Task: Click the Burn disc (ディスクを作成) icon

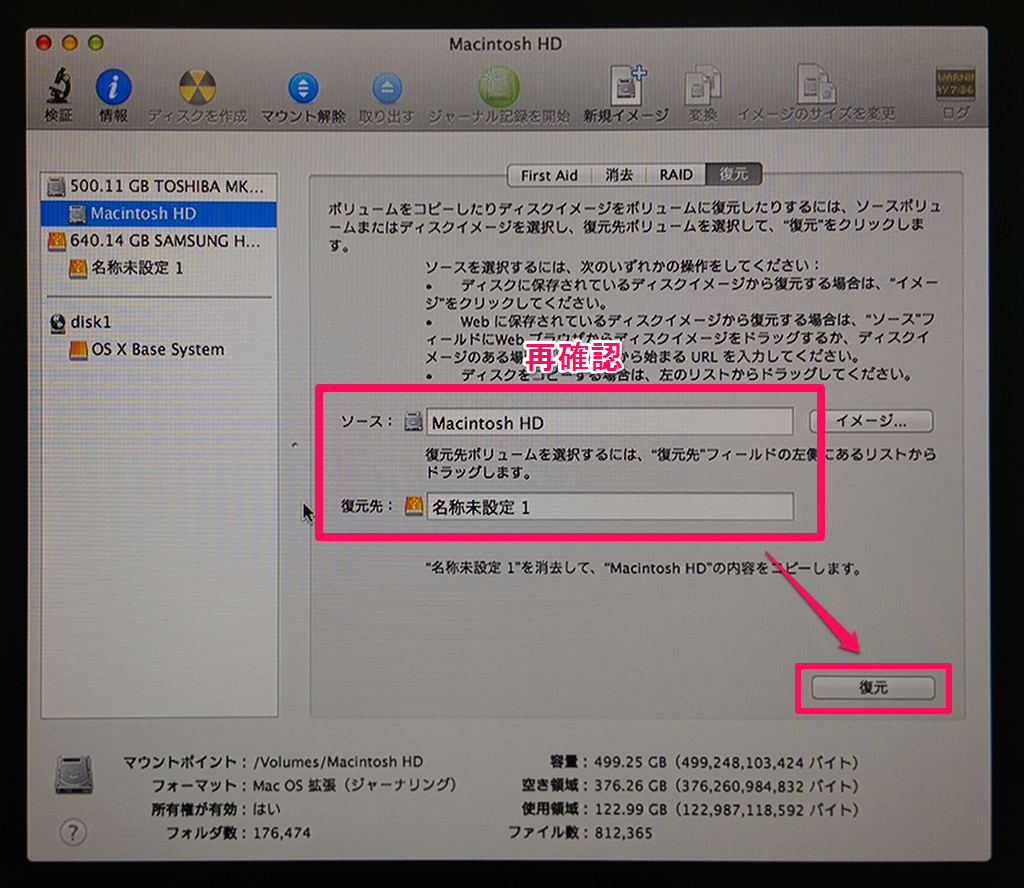Action: [x=197, y=88]
